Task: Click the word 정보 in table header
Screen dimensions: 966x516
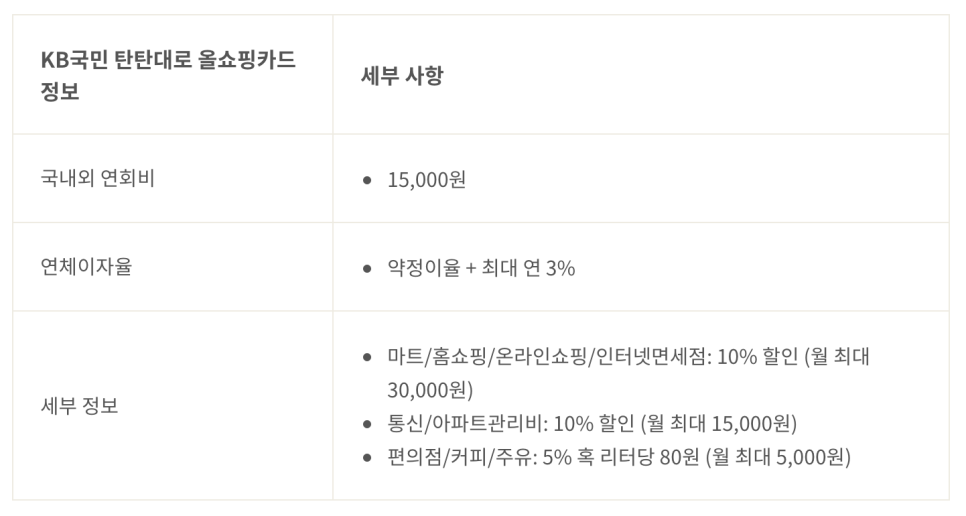Action: 60,92
